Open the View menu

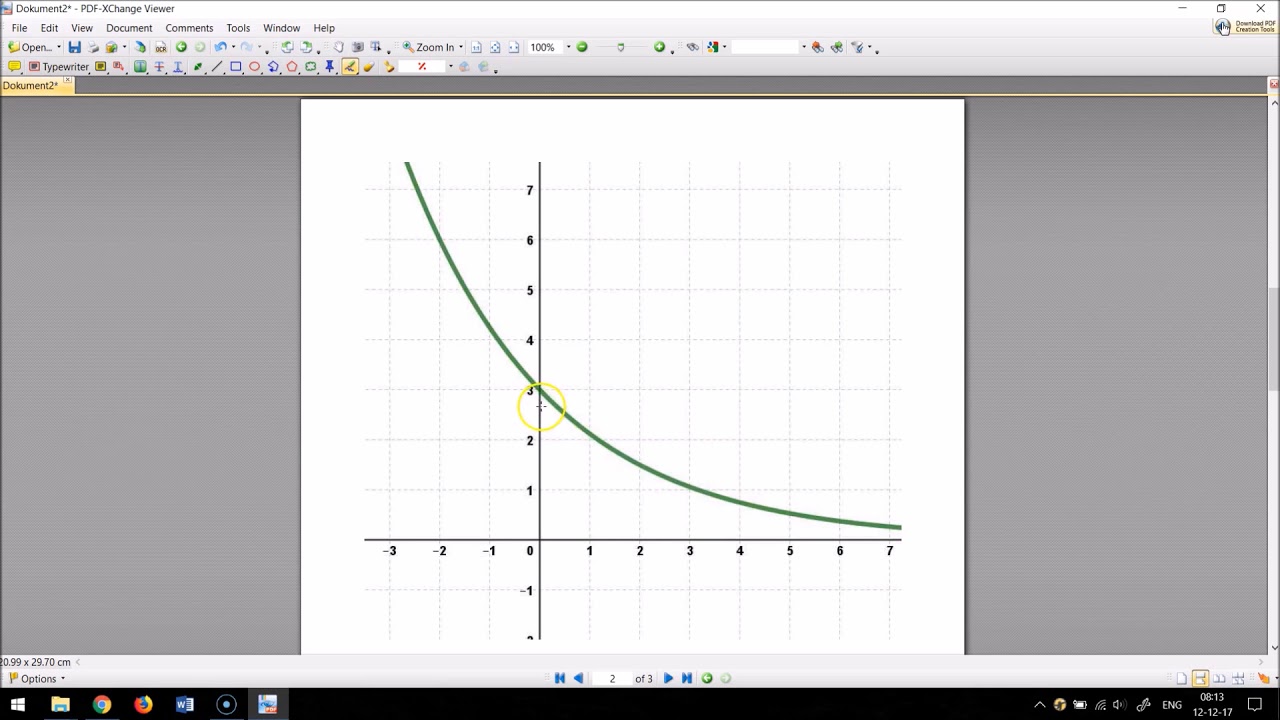(82, 28)
